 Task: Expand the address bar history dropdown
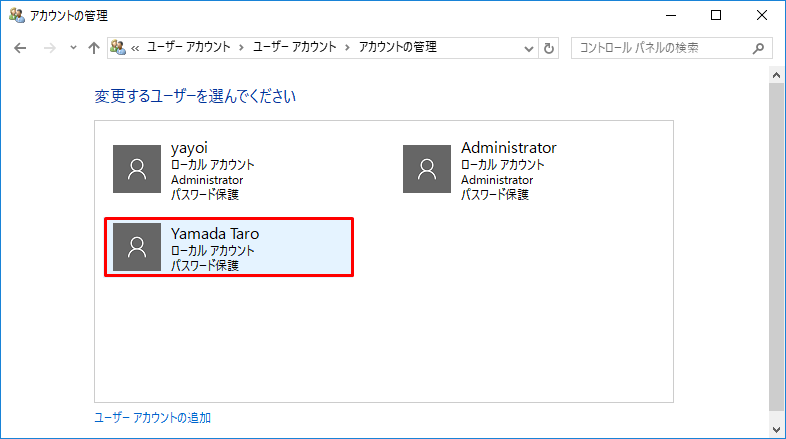528,49
